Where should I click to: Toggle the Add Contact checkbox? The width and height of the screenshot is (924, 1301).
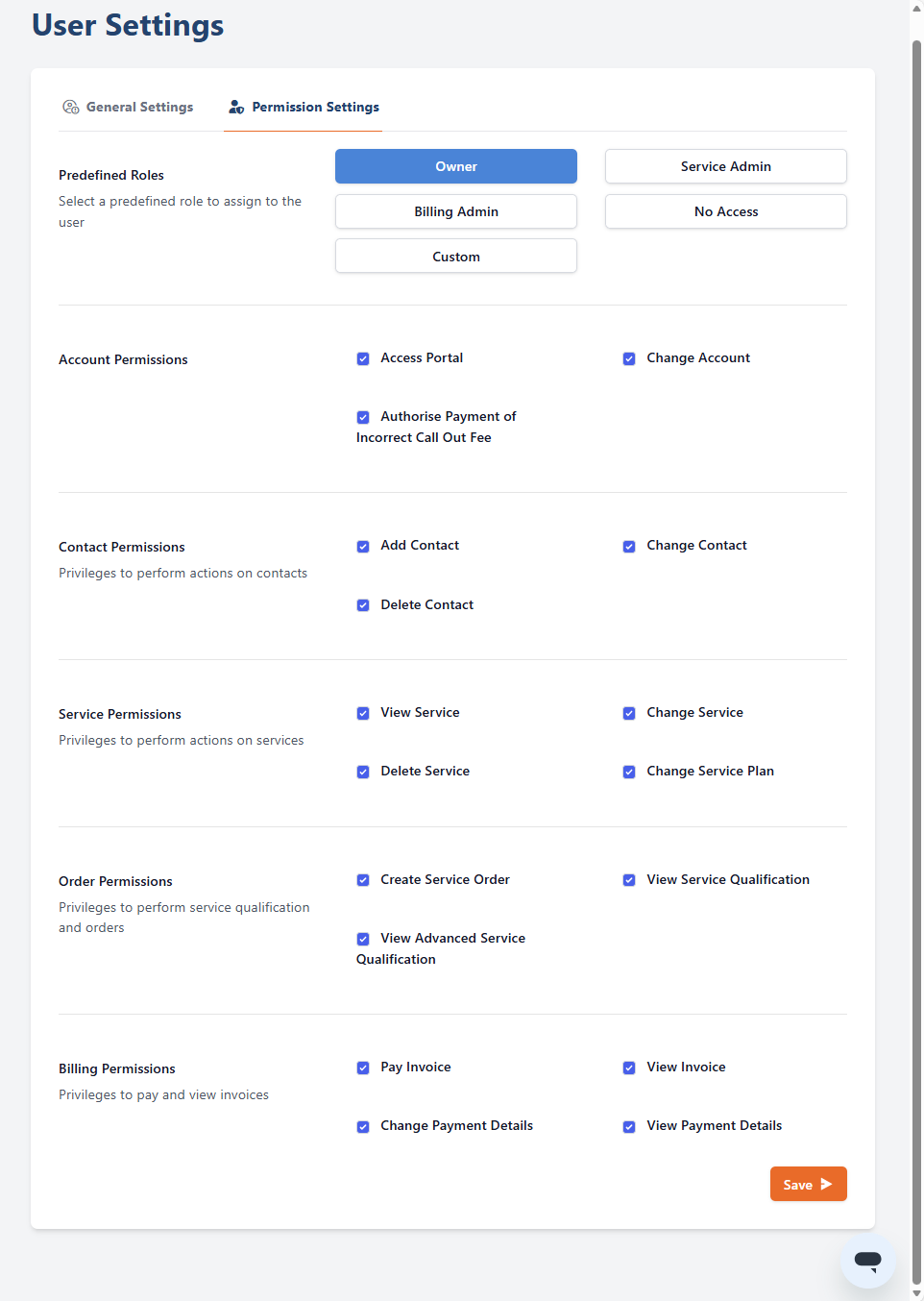363,546
